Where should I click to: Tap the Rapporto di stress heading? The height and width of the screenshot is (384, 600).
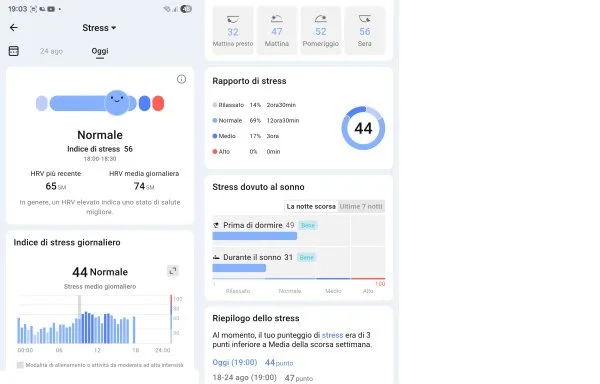coord(249,81)
